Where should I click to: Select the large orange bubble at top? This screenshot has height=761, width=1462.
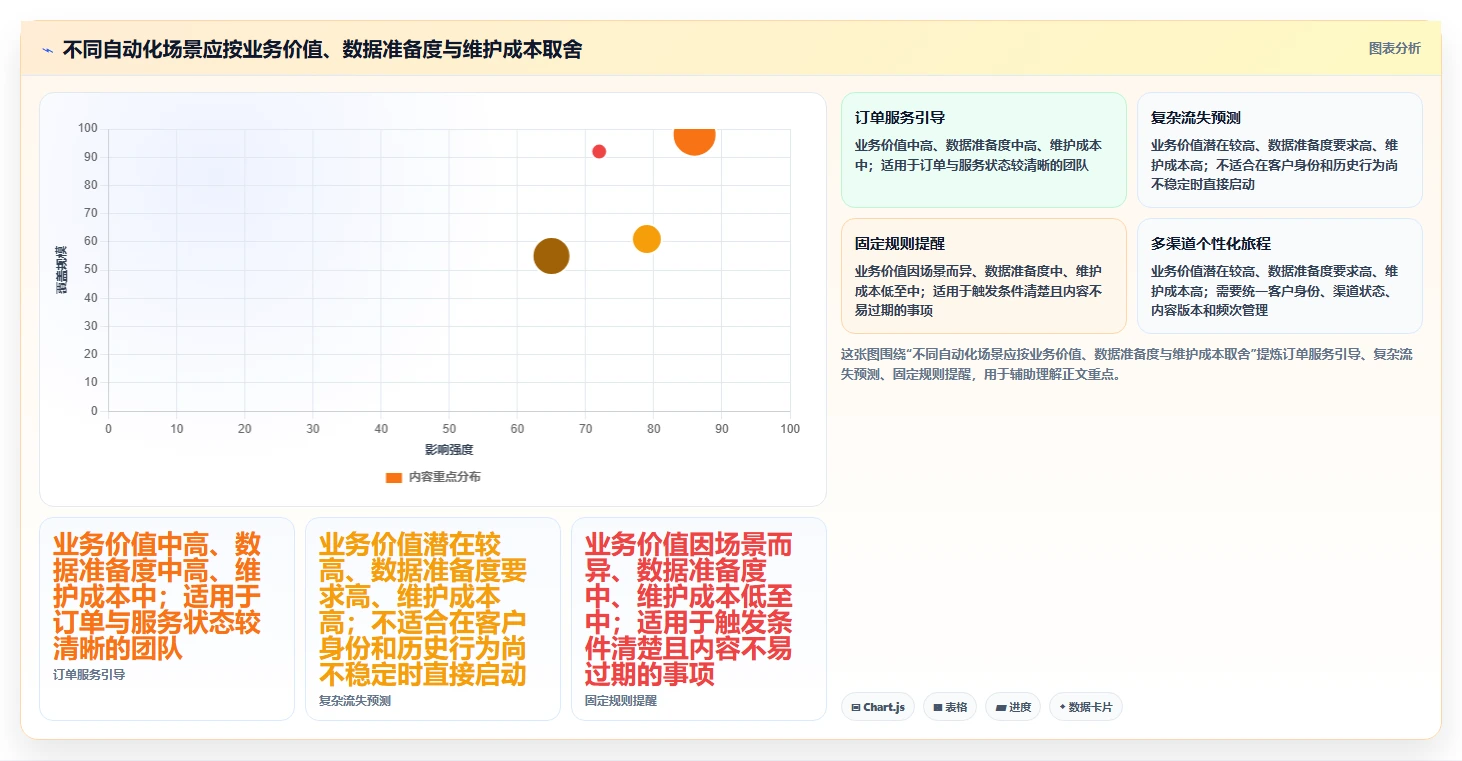coord(694,140)
